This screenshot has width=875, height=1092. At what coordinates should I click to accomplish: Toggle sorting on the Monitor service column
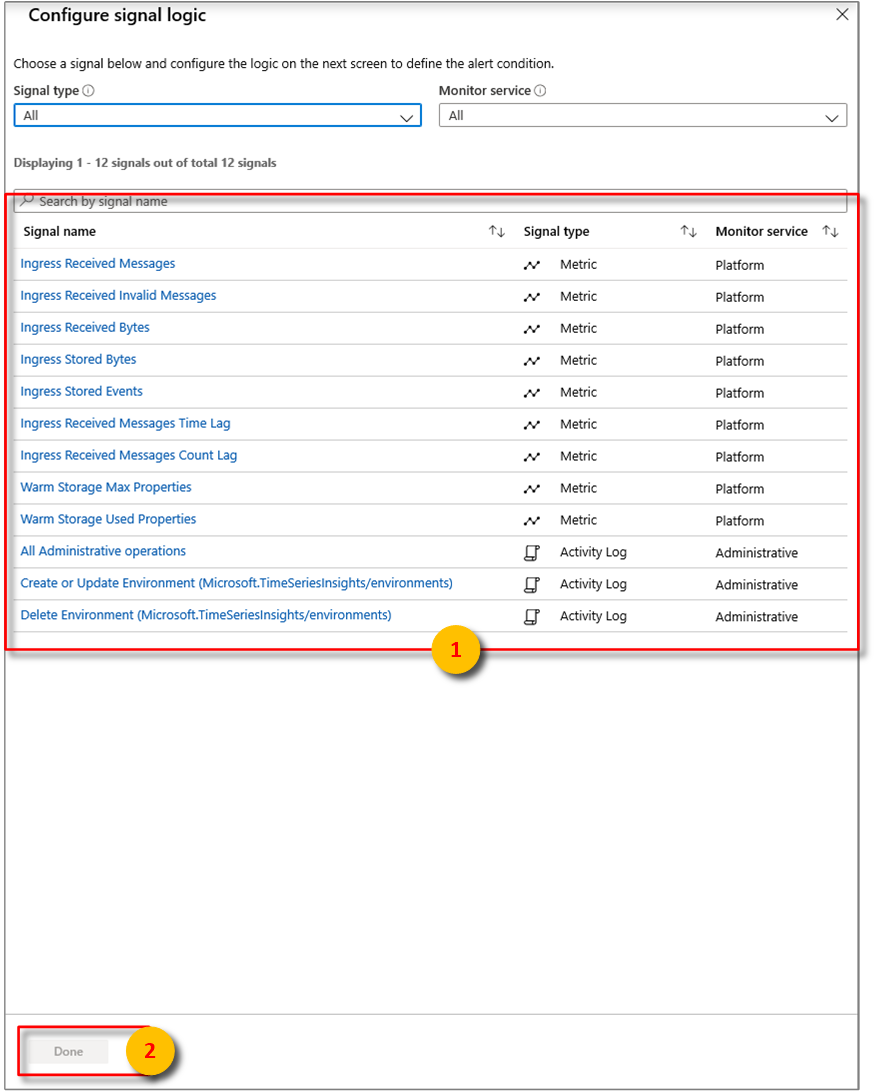click(x=830, y=231)
